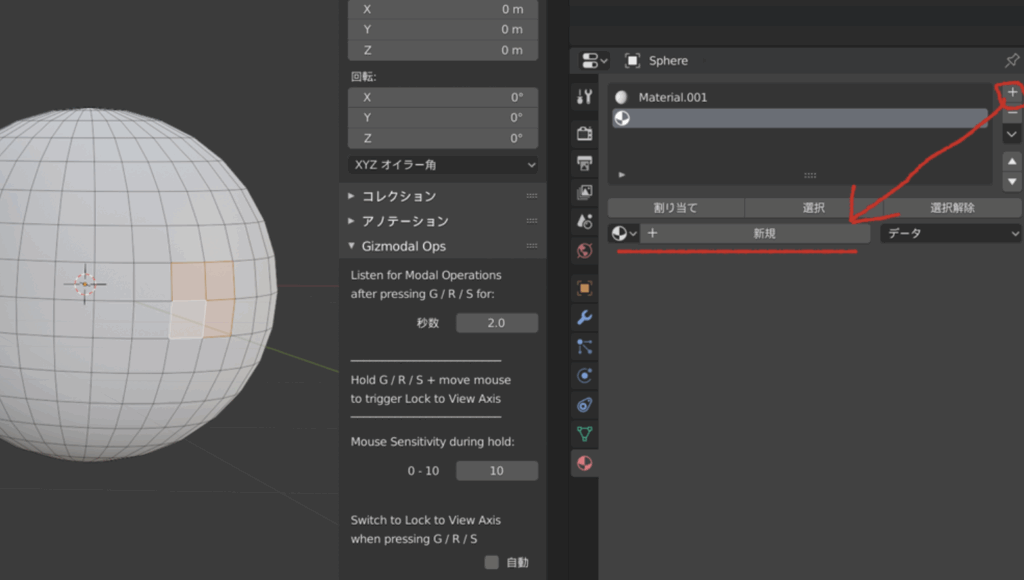Open the View Layer properties tab
1024x580 pixels.
585,191
